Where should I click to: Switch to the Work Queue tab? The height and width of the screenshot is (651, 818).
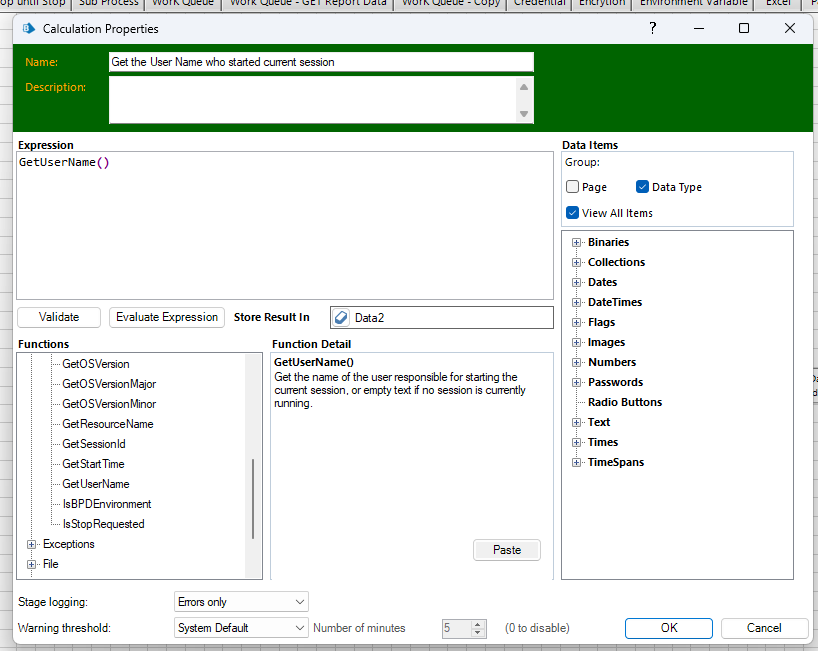182,3
